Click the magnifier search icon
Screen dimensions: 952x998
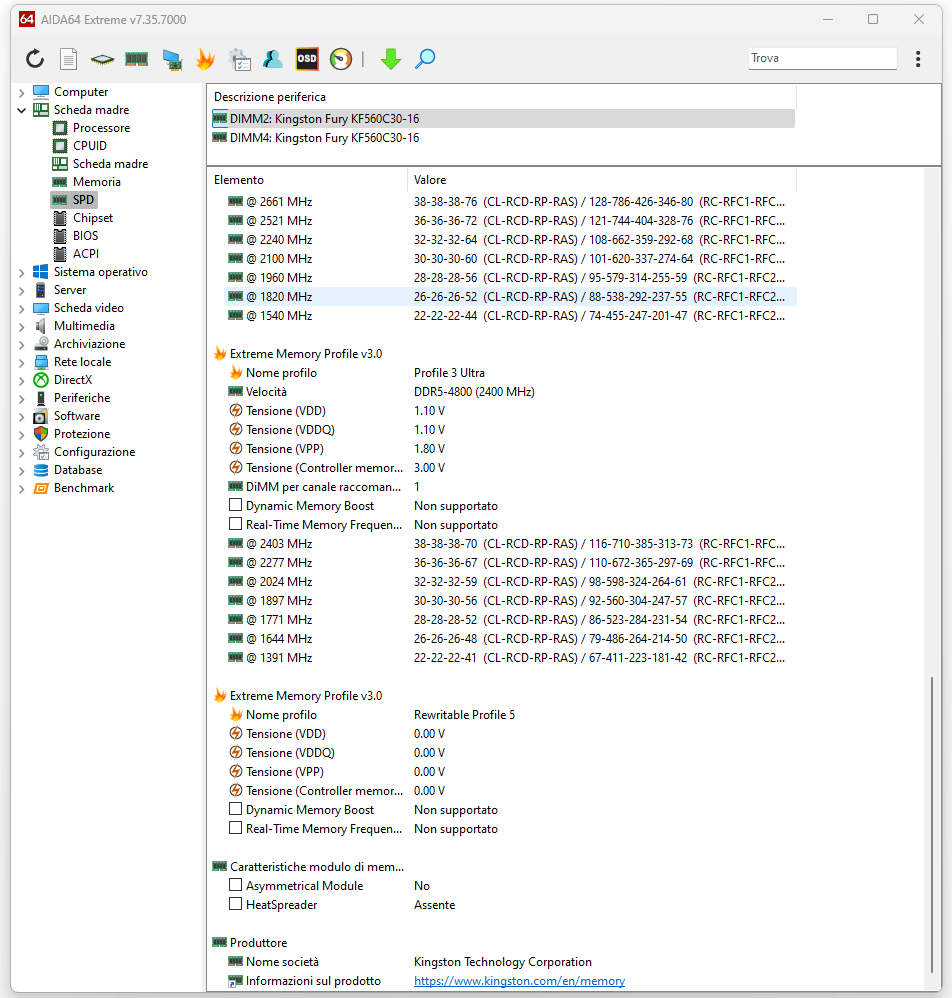[425, 59]
